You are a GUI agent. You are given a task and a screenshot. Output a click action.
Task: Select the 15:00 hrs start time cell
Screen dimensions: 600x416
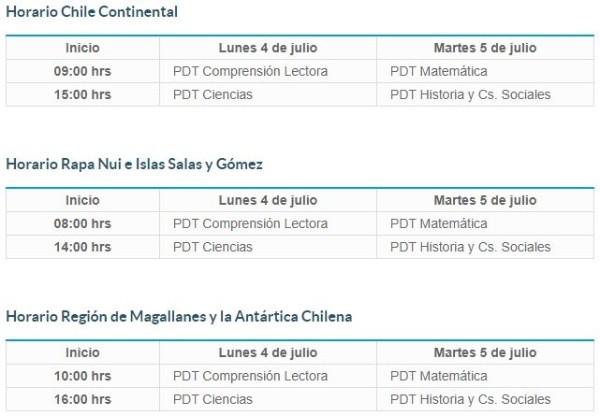(82, 95)
